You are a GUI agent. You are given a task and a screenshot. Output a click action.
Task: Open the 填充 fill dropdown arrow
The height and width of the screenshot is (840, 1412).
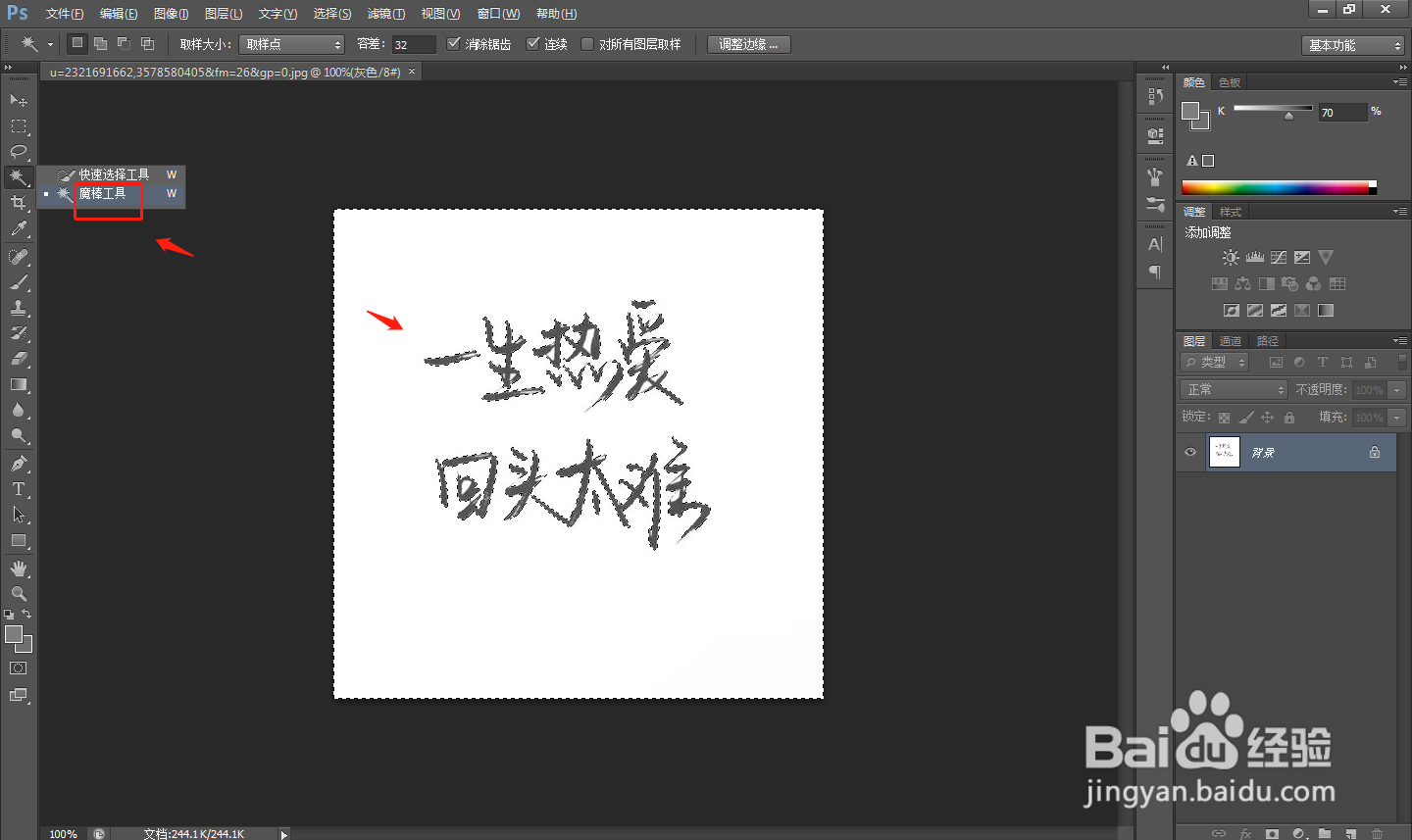(x=1397, y=418)
